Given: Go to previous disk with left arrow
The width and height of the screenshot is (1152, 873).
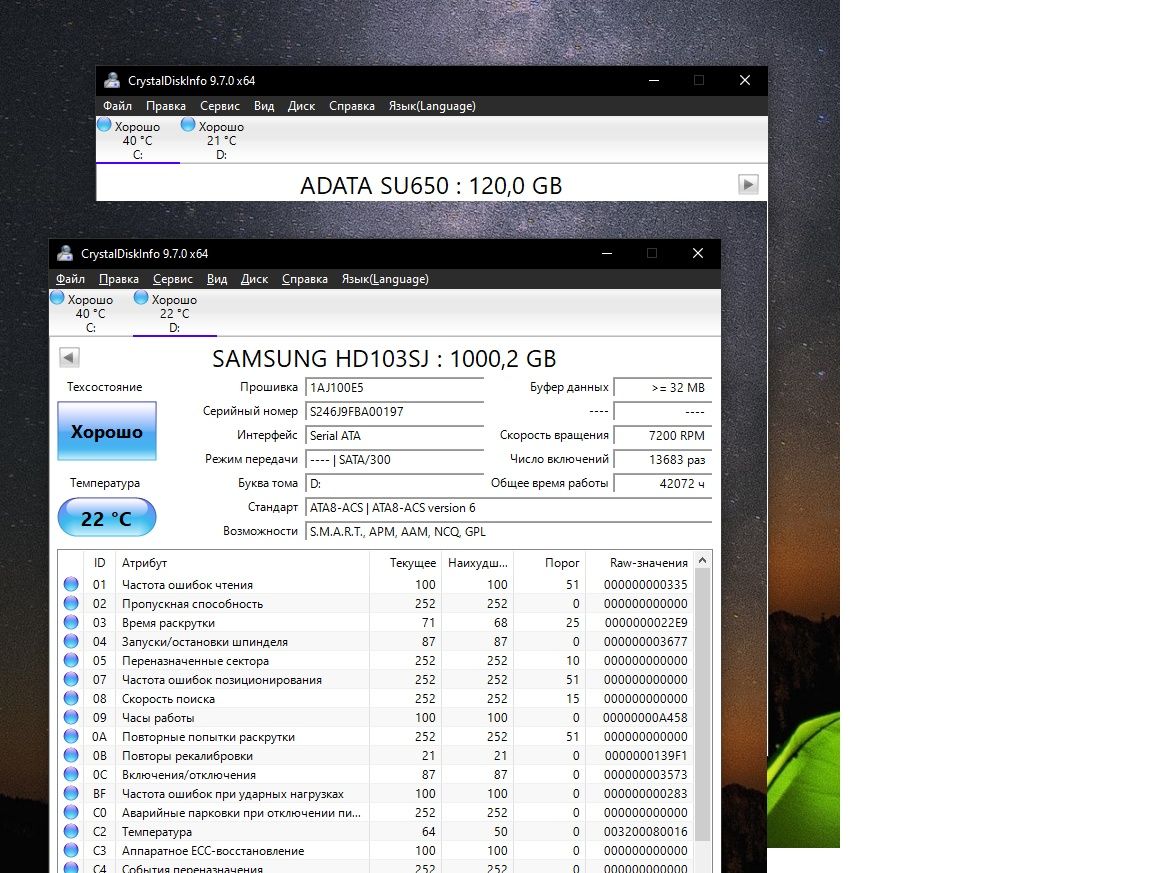Looking at the screenshot, I should point(69,358).
